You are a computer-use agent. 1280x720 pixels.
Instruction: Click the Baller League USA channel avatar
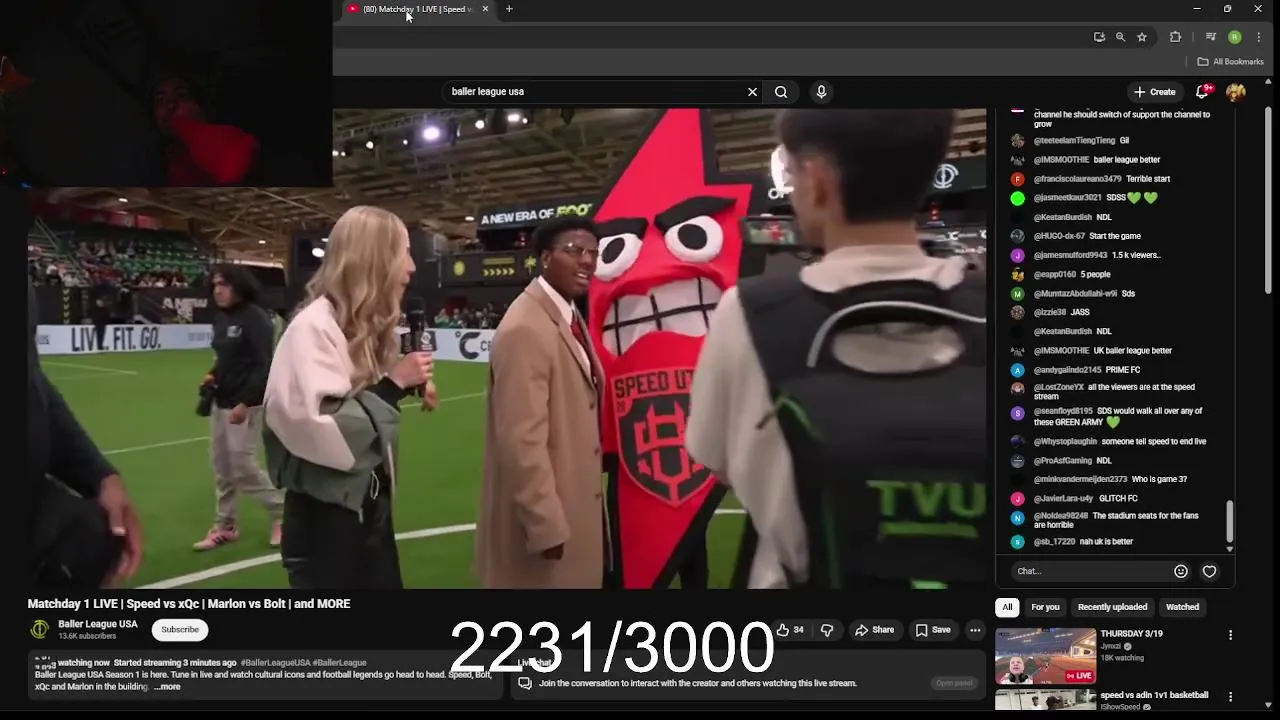pos(40,630)
